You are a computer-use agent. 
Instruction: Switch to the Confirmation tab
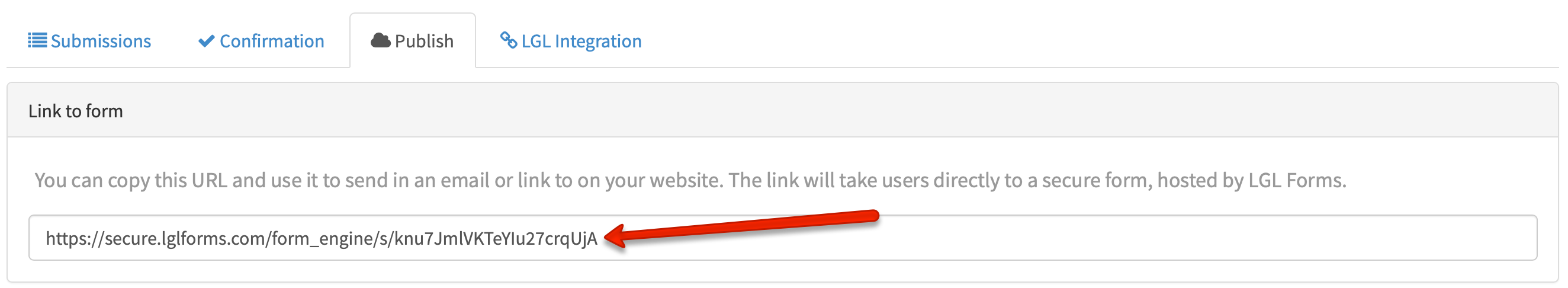coord(261,41)
